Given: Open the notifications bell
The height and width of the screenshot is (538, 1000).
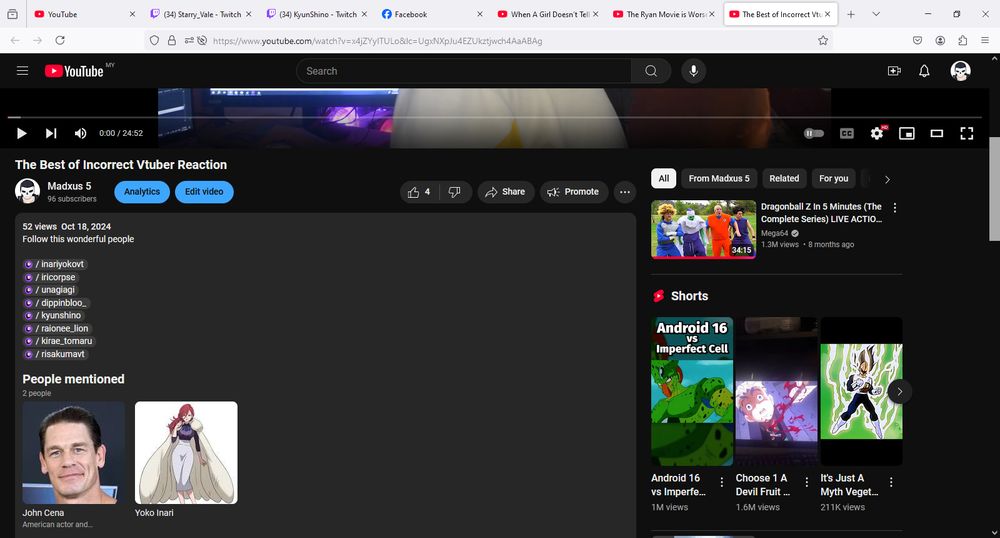Looking at the screenshot, I should [924, 71].
